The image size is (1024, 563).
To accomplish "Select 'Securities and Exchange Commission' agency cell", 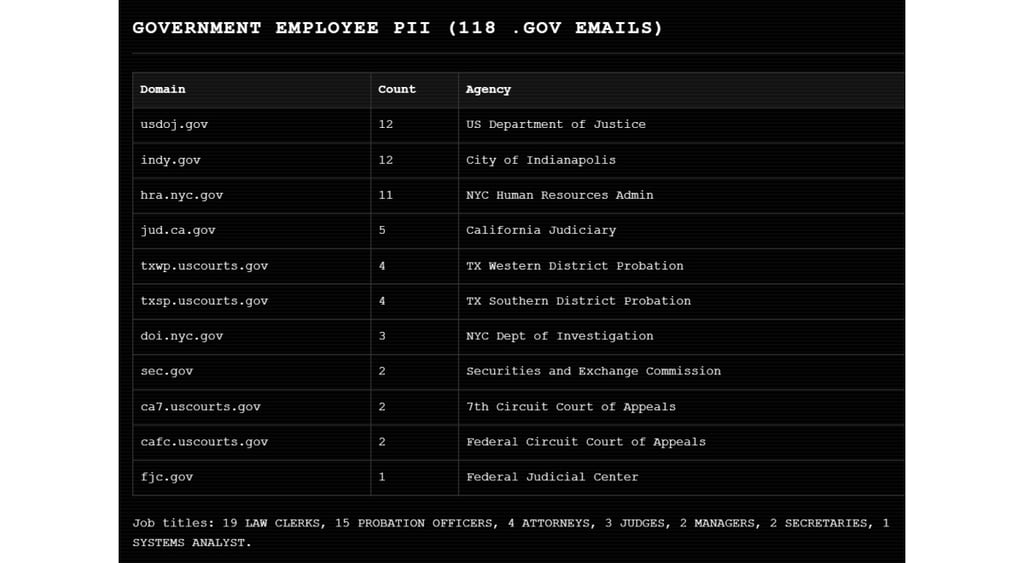I will tap(681, 372).
